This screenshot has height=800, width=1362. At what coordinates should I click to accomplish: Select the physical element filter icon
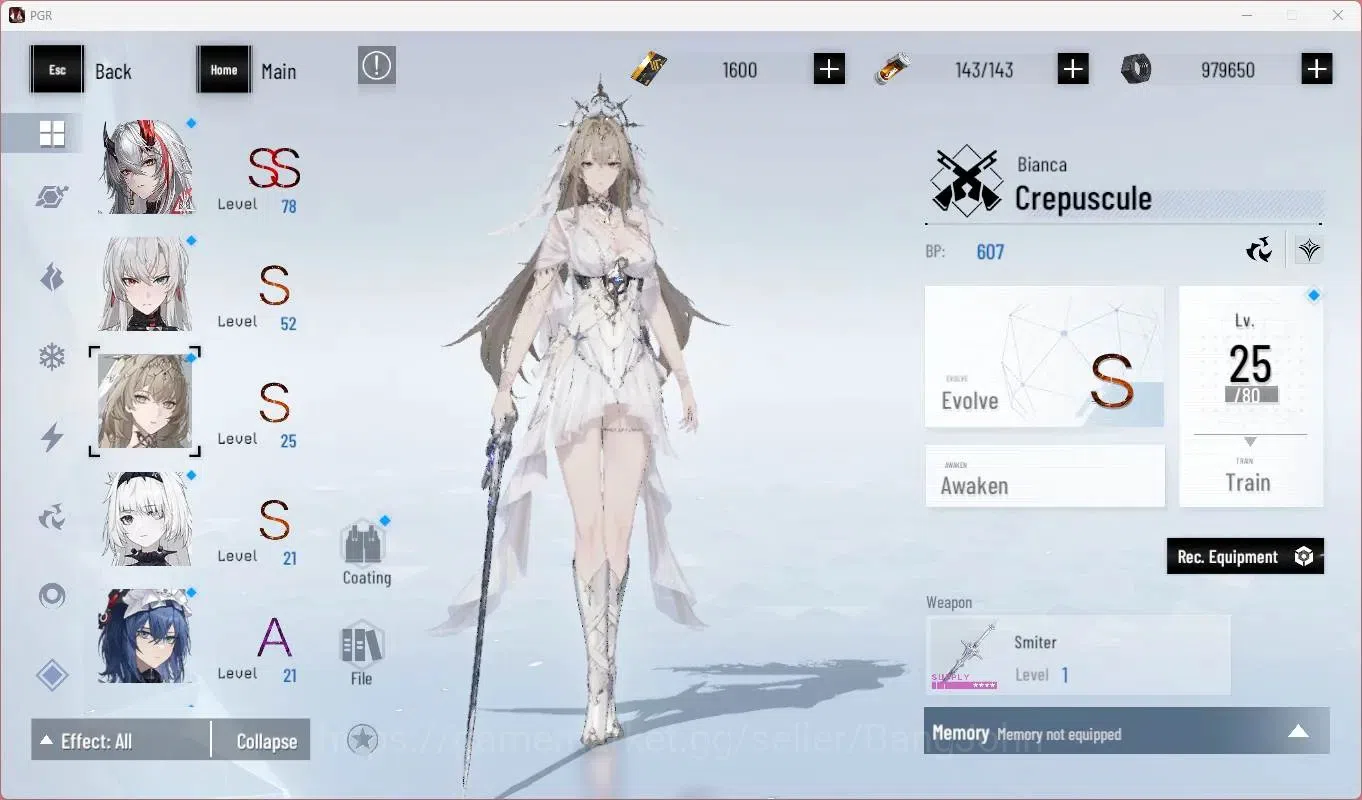coord(52,197)
